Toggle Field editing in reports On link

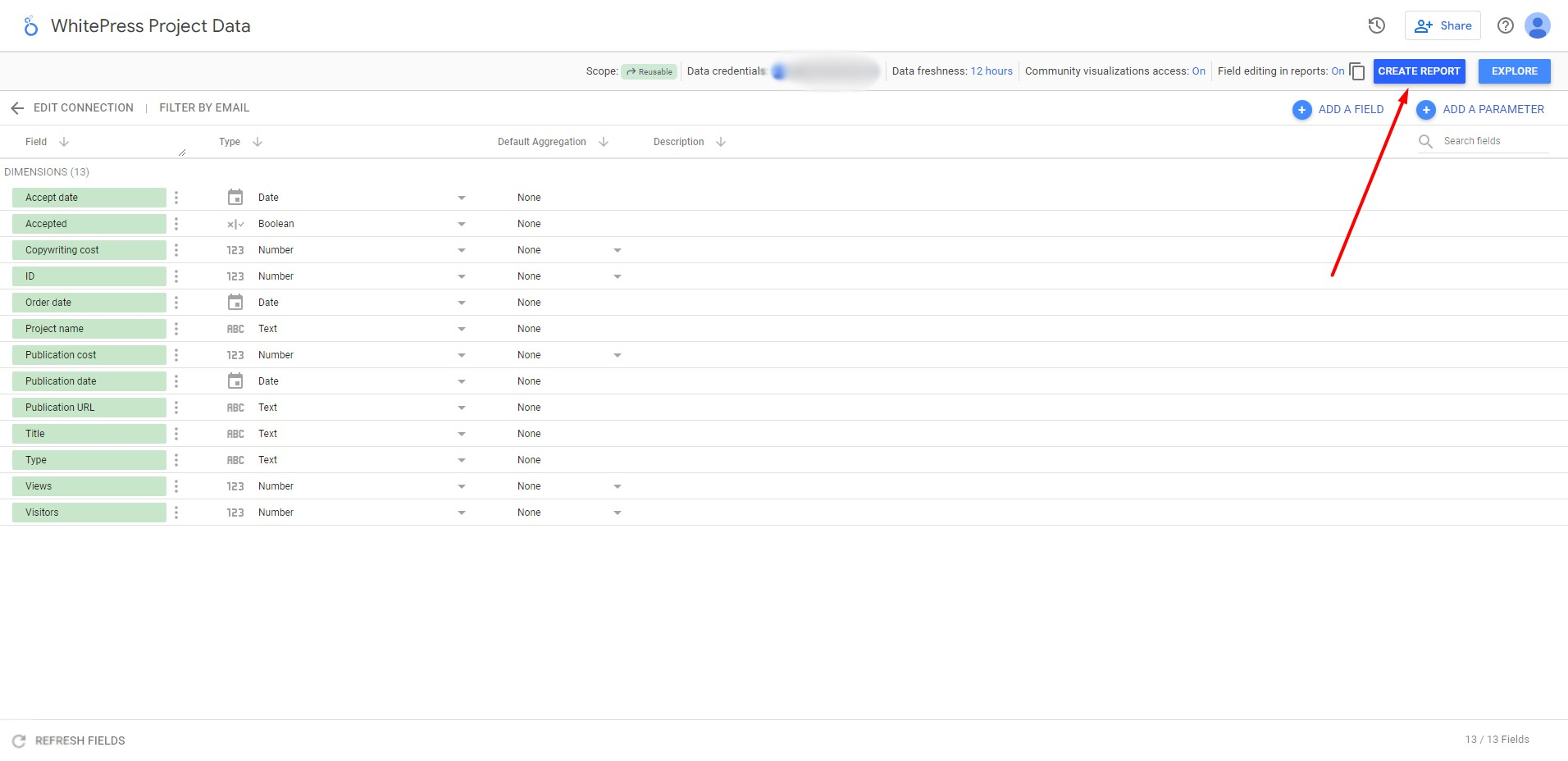tap(1338, 71)
